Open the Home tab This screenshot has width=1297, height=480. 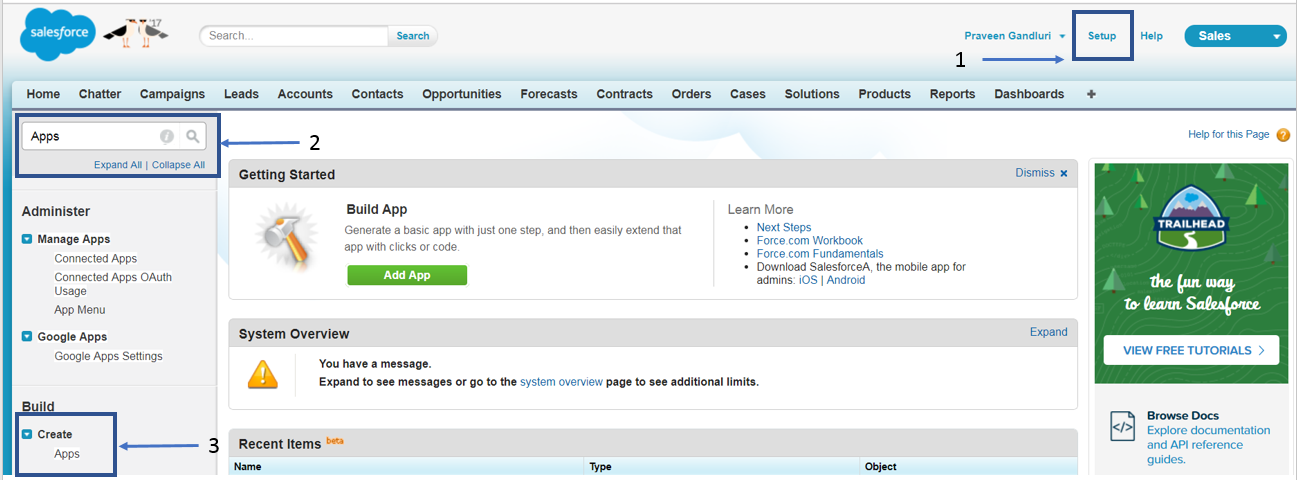click(x=43, y=94)
